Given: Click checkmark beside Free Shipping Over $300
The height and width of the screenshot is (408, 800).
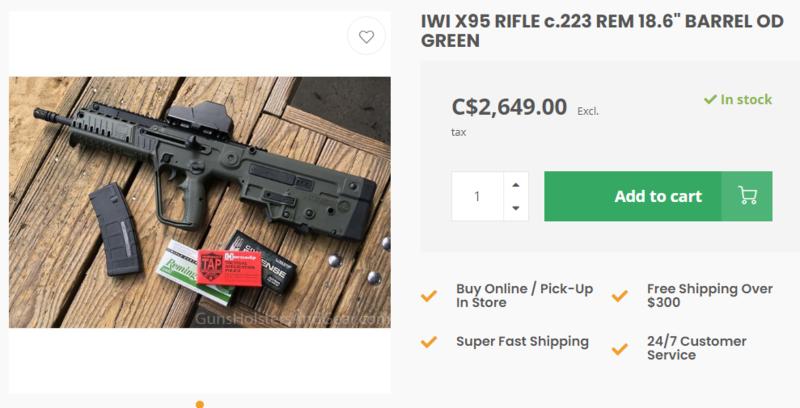Looking at the screenshot, I should pos(620,296).
